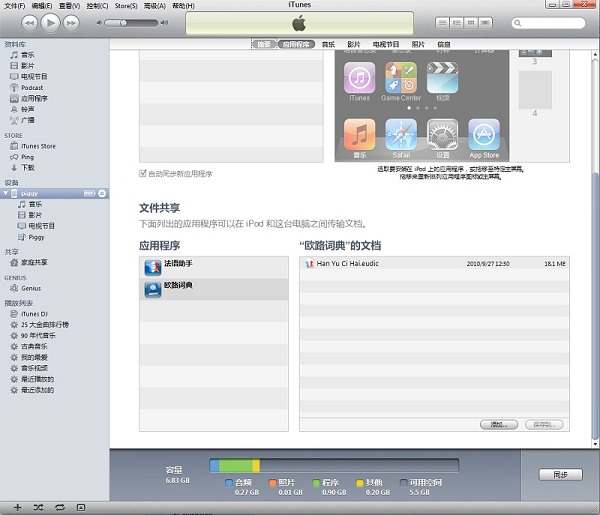Switch to the 照片 tab

418,44
